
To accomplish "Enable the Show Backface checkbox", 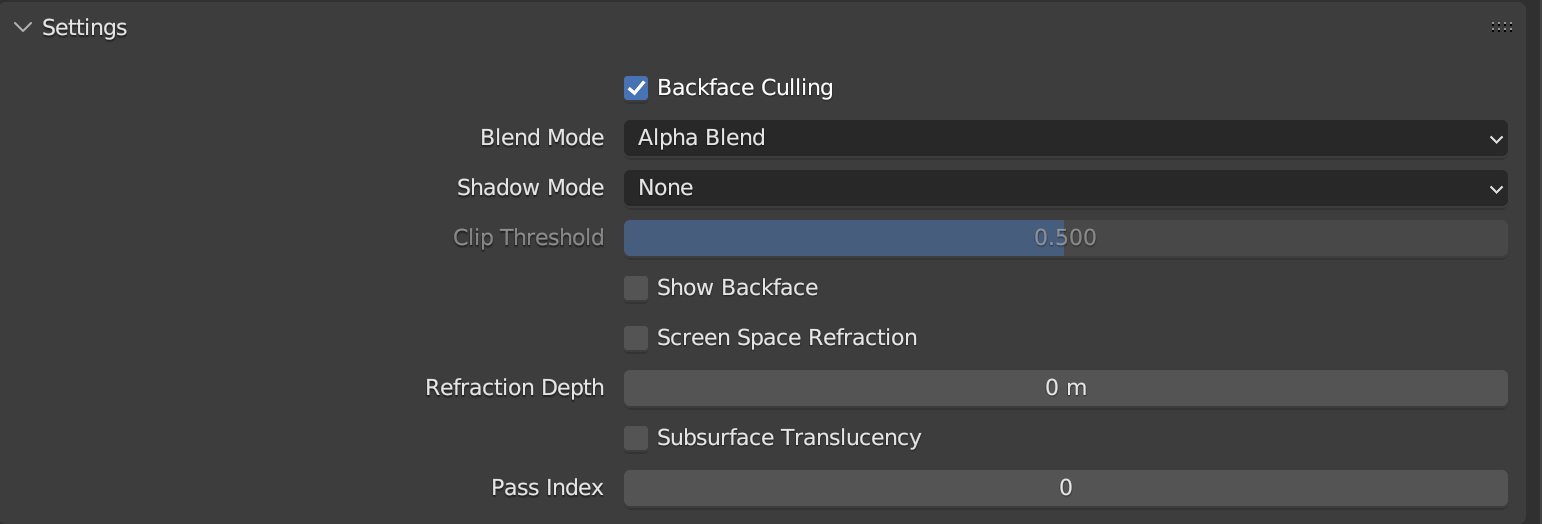I will point(636,288).
